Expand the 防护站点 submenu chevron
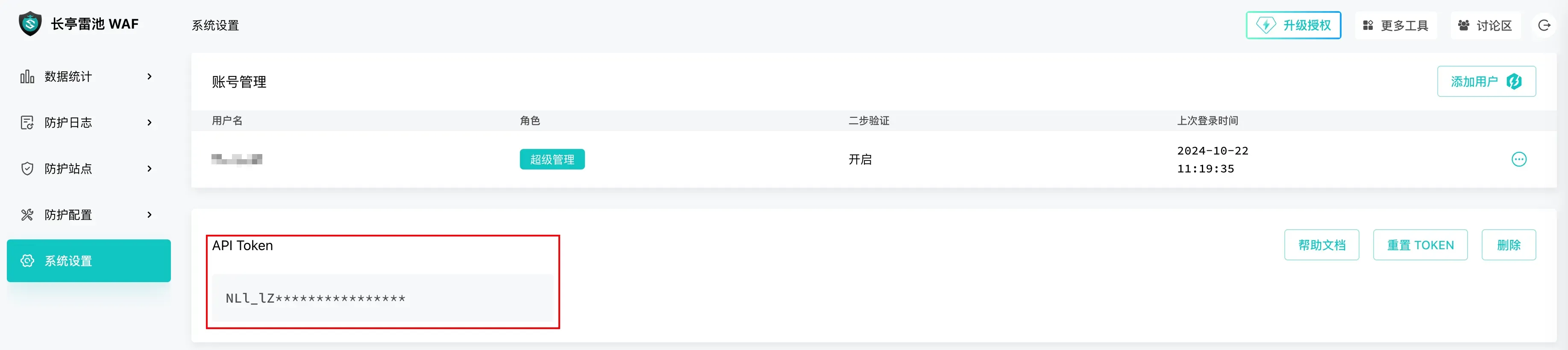Image resolution: width=1568 pixels, height=350 pixels. coord(149,169)
